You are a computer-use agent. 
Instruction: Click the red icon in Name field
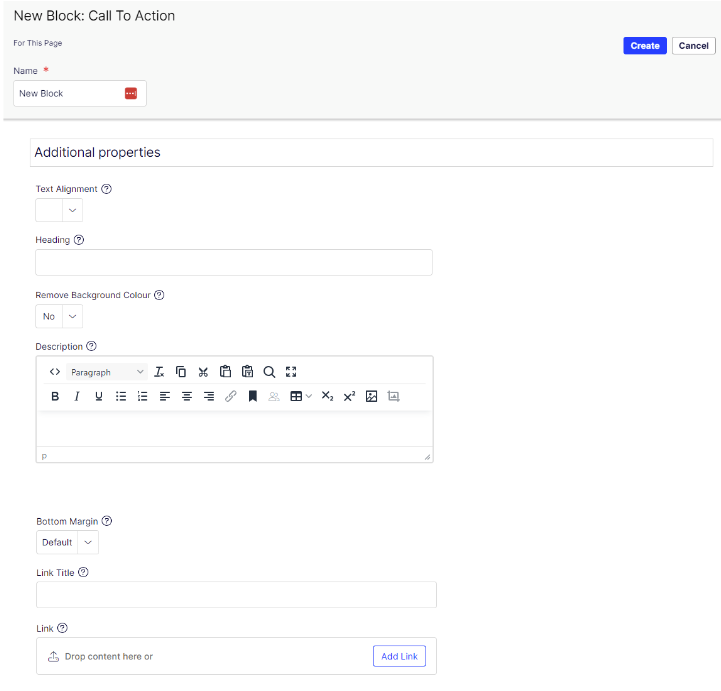click(x=131, y=93)
